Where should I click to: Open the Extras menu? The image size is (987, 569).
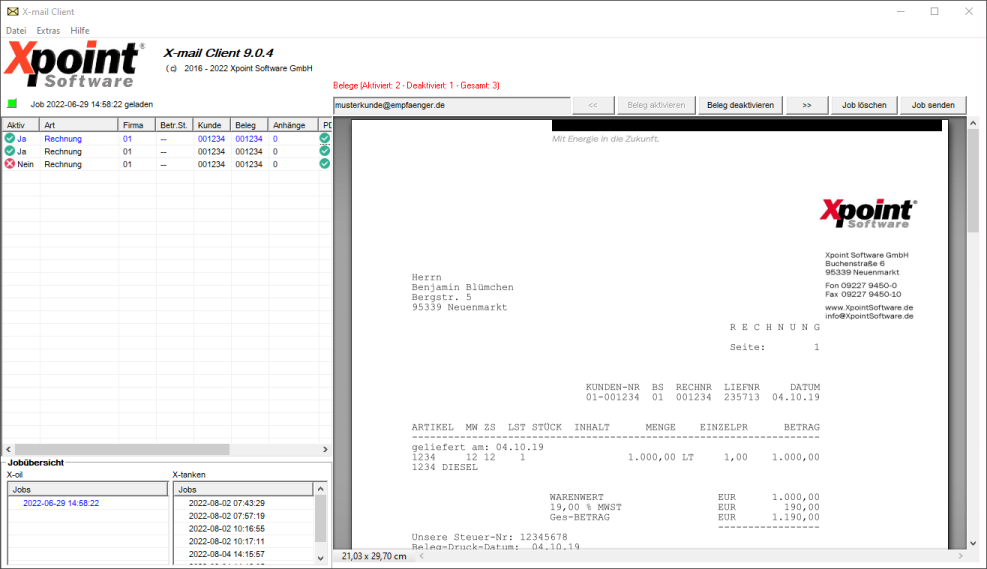tap(48, 30)
